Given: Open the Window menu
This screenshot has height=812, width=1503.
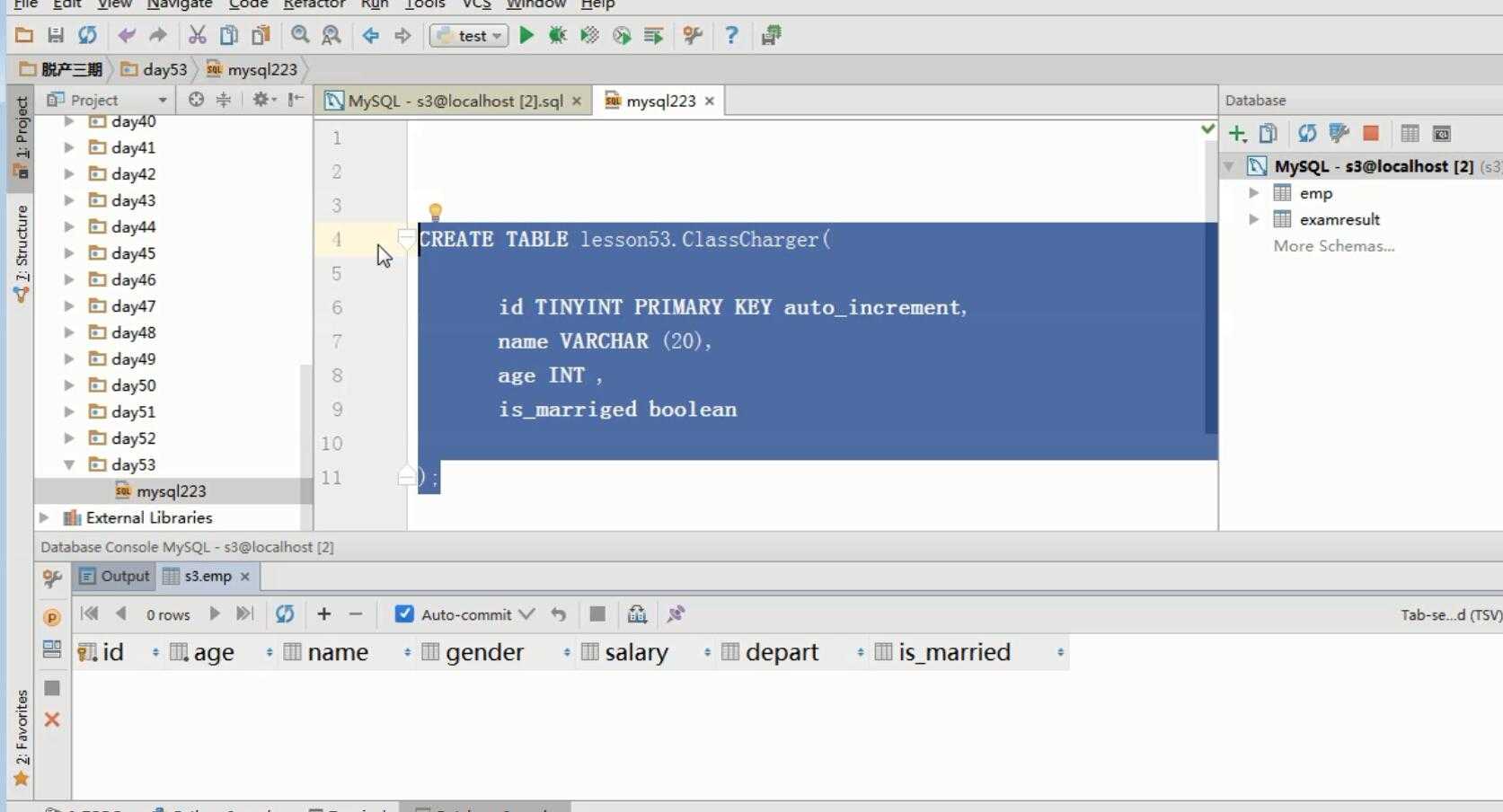Looking at the screenshot, I should coord(536,4).
